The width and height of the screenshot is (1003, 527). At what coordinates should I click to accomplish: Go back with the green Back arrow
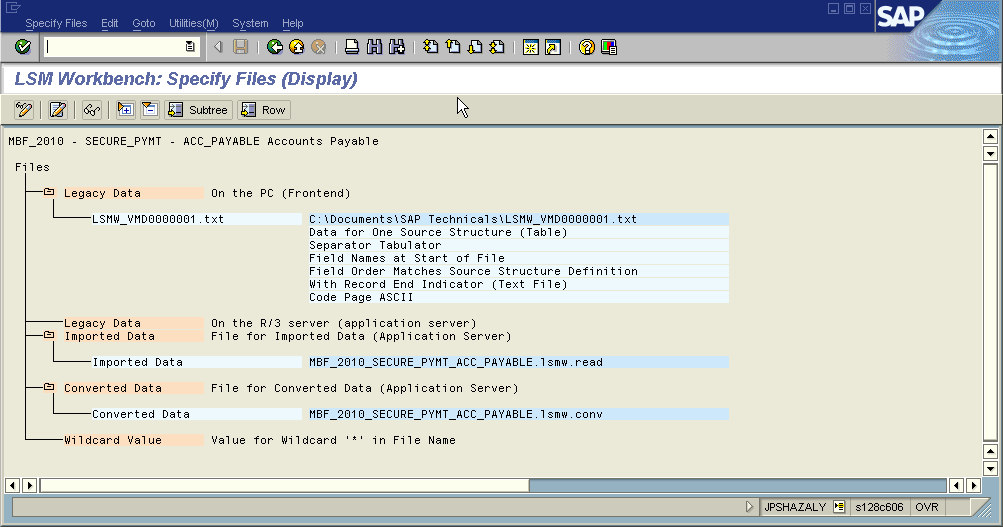click(x=275, y=47)
